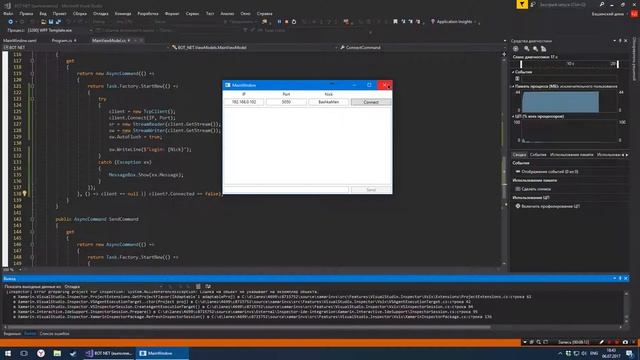Switch to Program.cs editor tab

pos(62,40)
